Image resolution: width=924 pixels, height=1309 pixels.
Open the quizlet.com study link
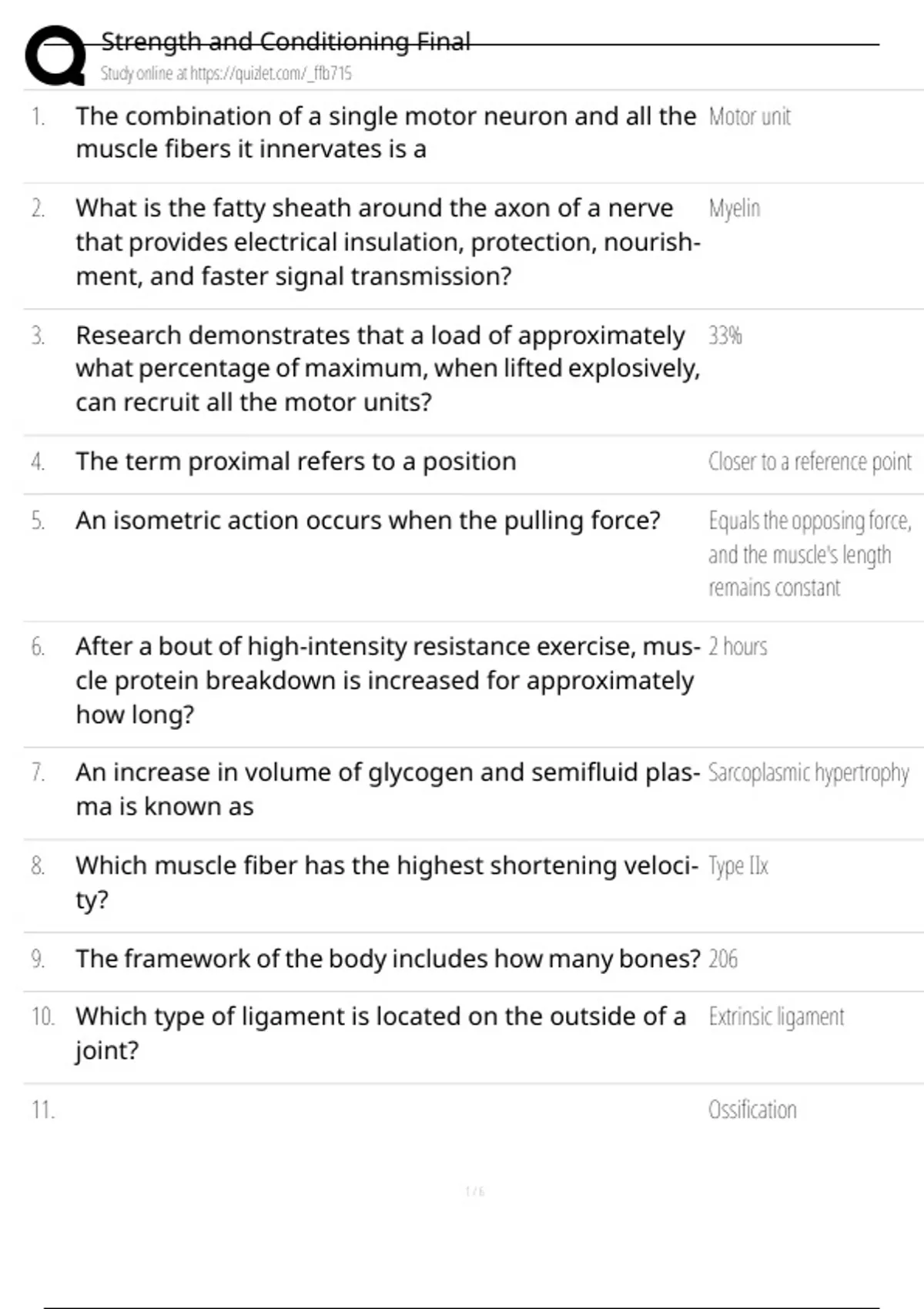pyautogui.click(x=226, y=74)
